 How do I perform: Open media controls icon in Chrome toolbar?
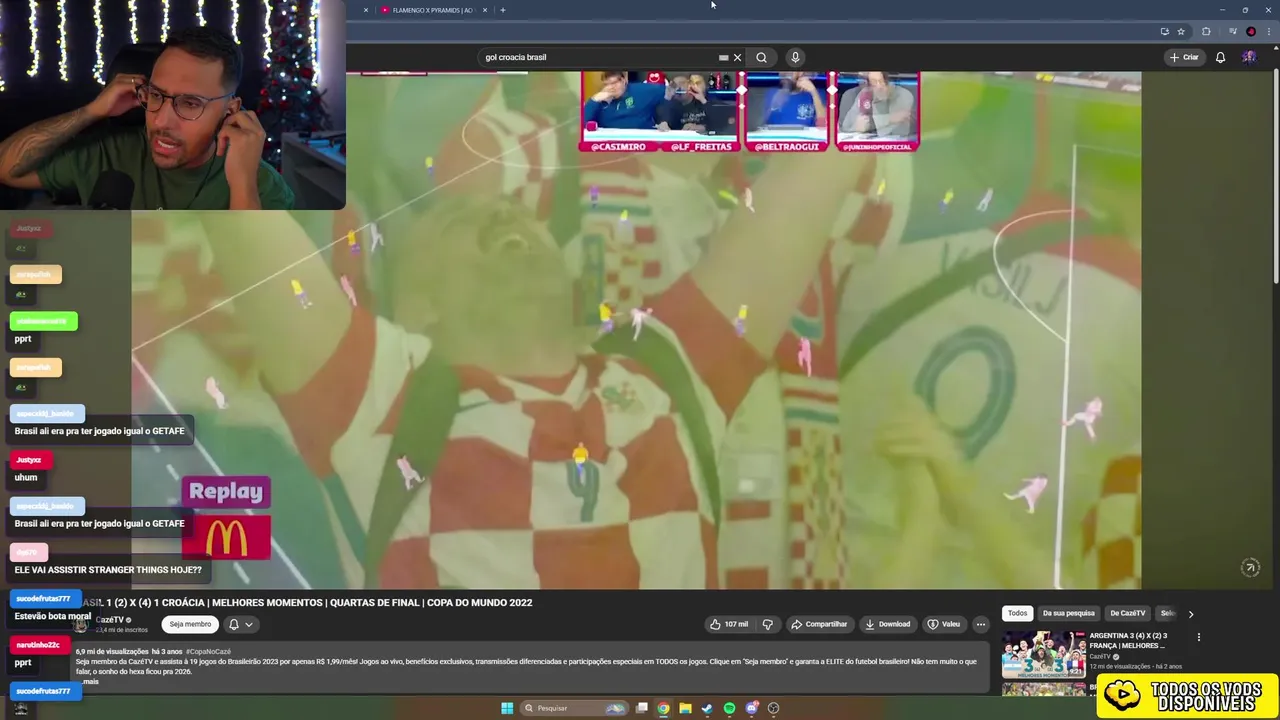pyautogui.click(x=1232, y=31)
